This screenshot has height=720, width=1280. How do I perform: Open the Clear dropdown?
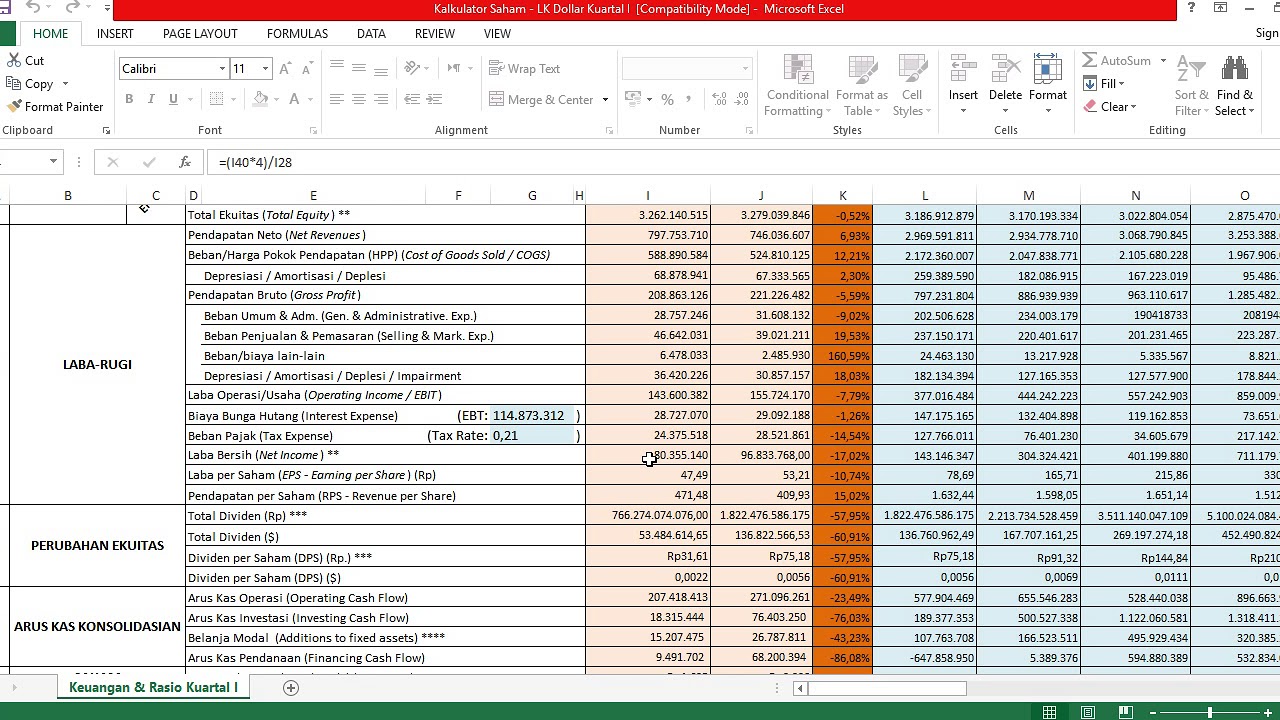click(x=1110, y=107)
